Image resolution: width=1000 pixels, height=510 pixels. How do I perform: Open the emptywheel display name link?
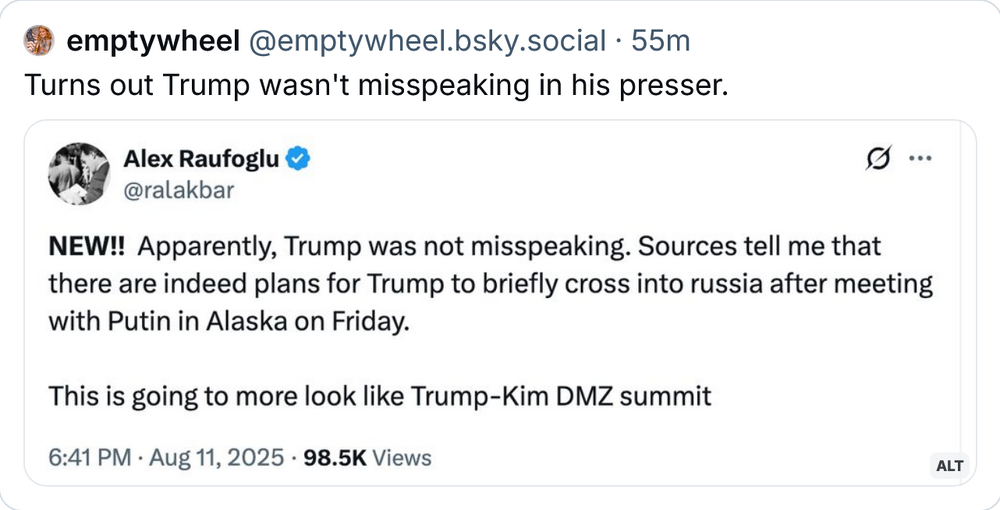(152, 41)
